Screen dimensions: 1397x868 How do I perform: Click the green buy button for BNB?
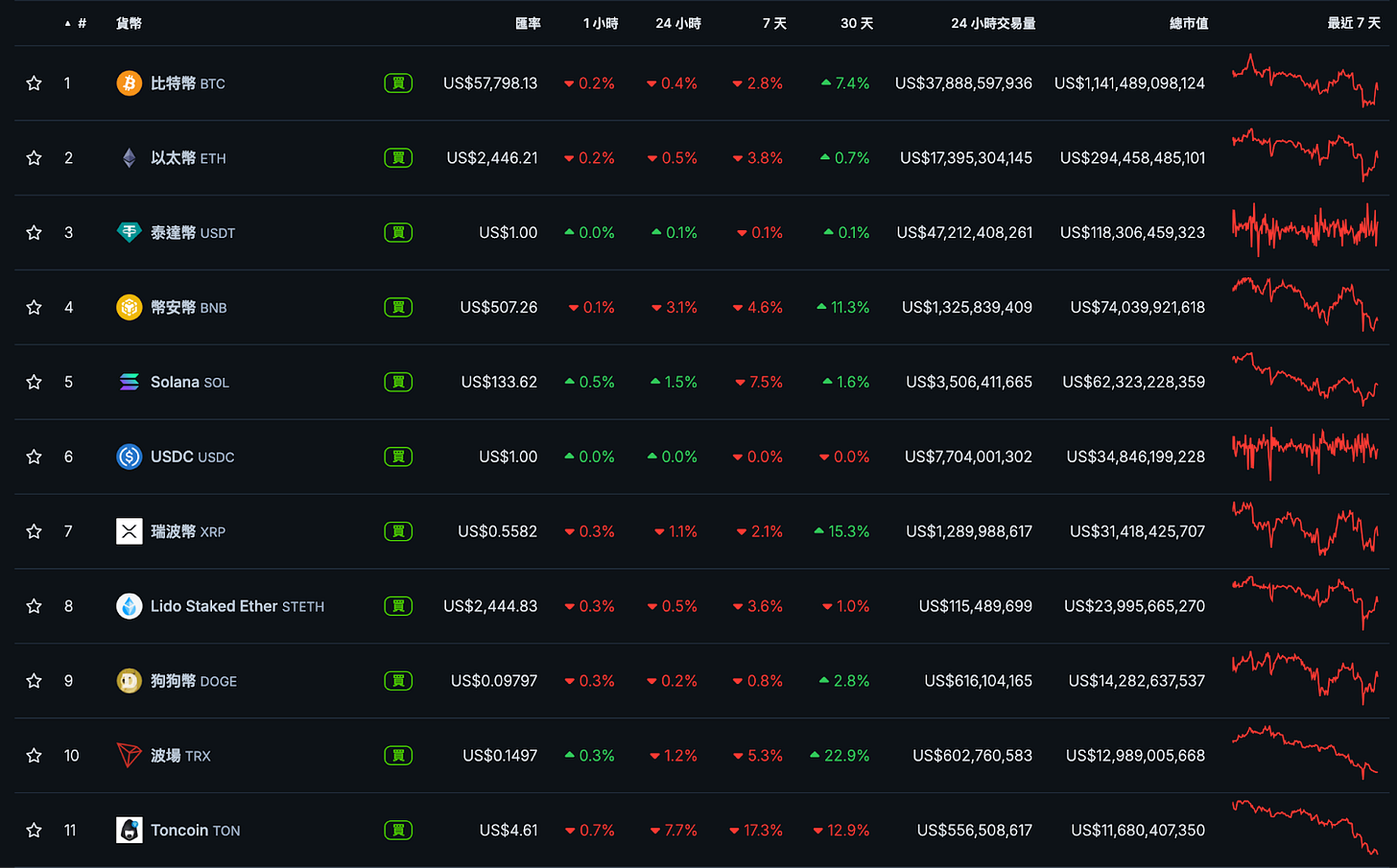[x=398, y=308]
